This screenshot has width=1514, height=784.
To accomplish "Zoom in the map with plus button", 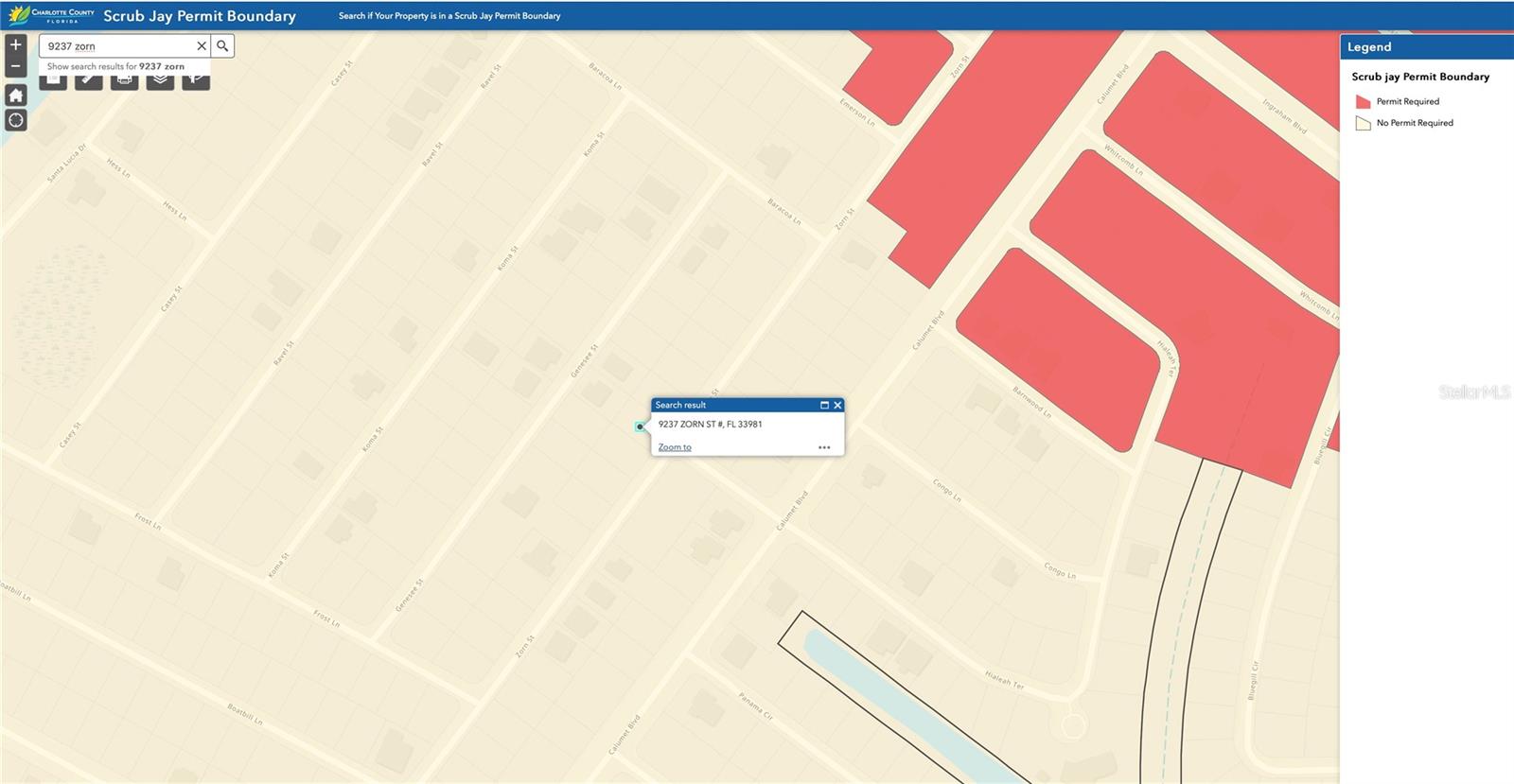I will (x=16, y=45).
